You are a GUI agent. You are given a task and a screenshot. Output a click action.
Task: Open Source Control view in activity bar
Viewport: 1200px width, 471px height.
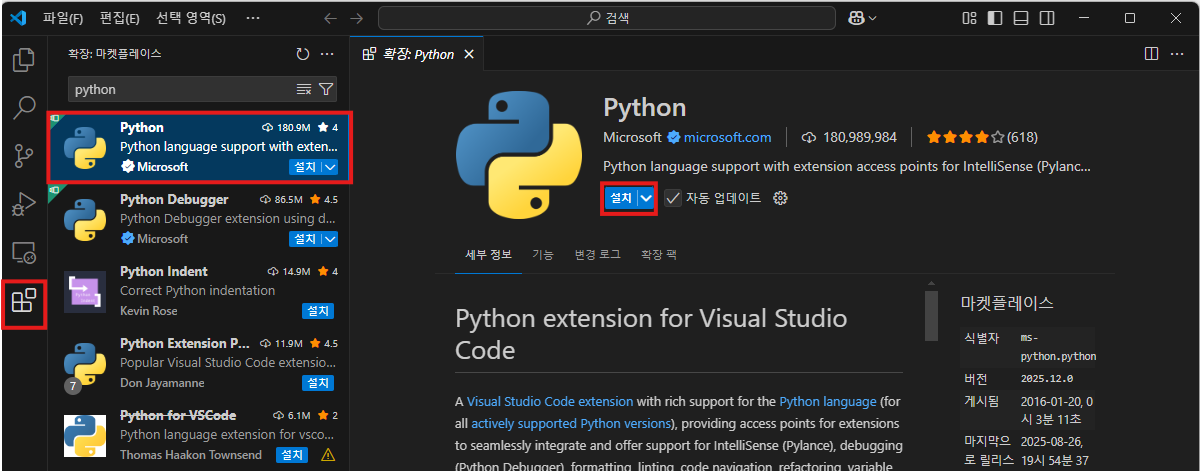(23, 155)
